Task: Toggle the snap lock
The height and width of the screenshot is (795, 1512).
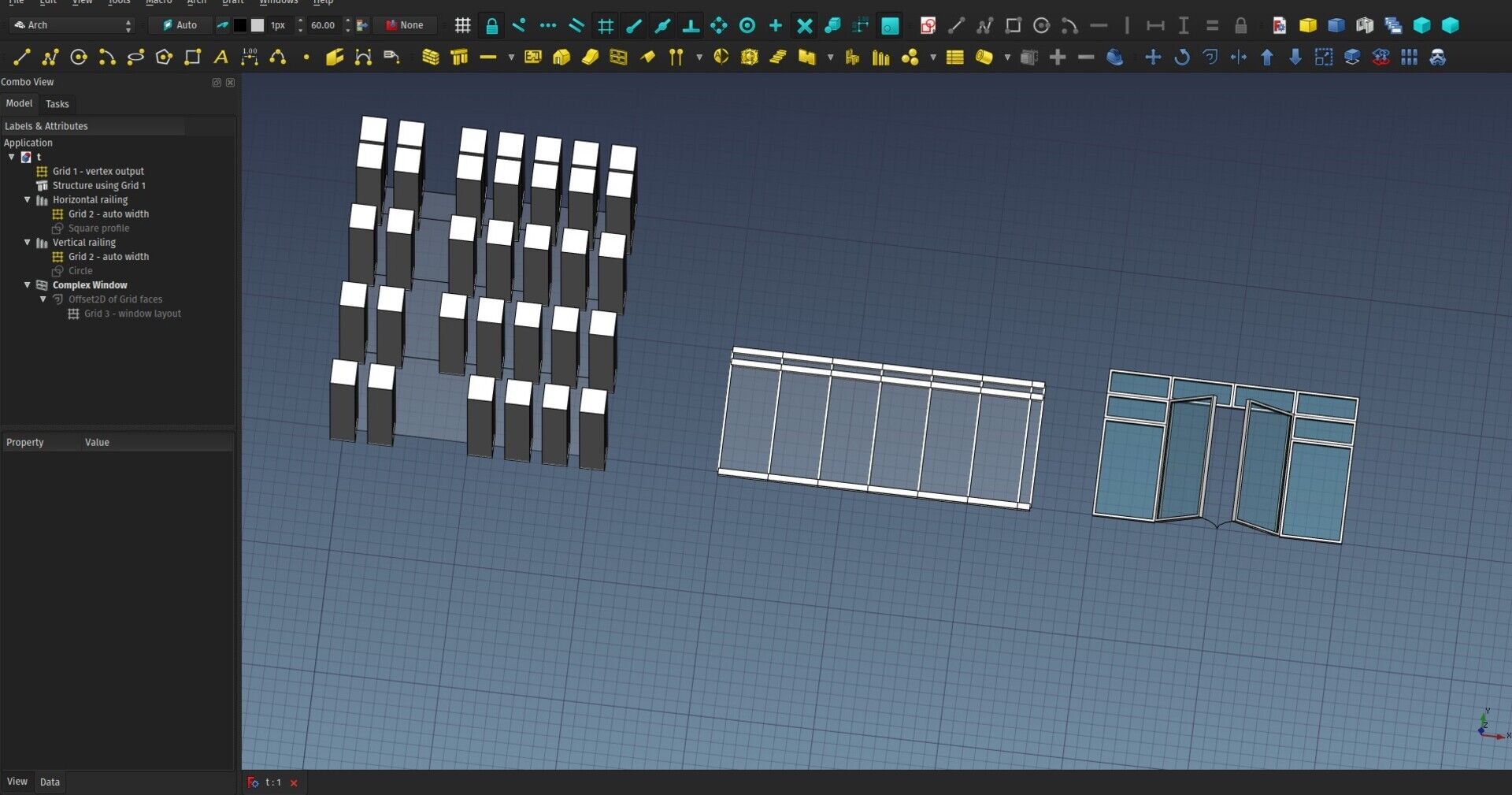Action: [x=491, y=25]
